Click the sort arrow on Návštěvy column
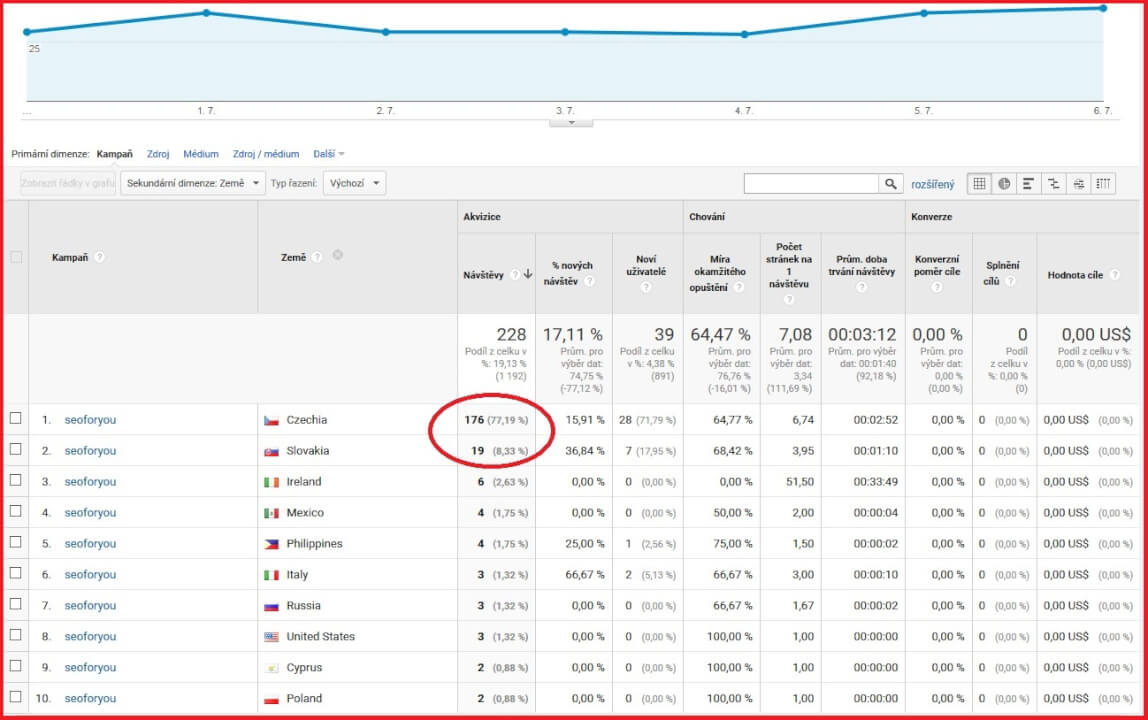 click(x=528, y=273)
